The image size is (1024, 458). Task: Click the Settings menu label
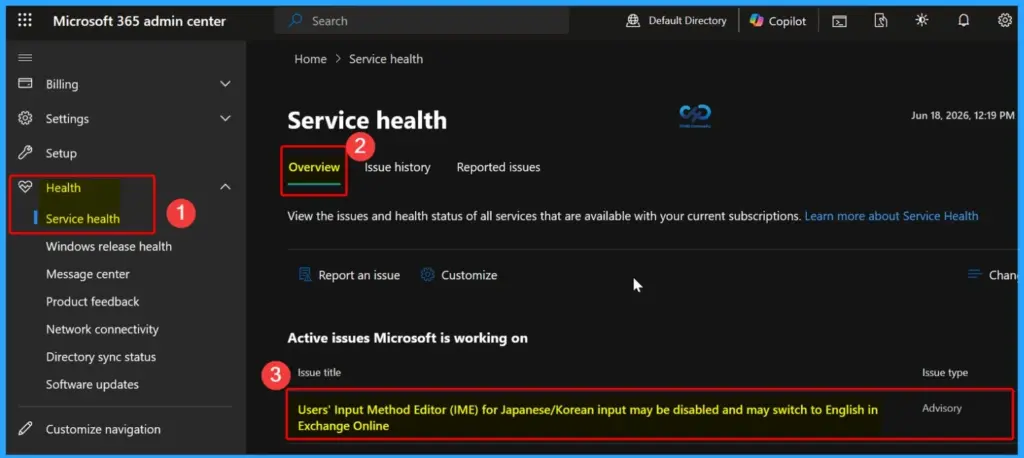tap(67, 118)
